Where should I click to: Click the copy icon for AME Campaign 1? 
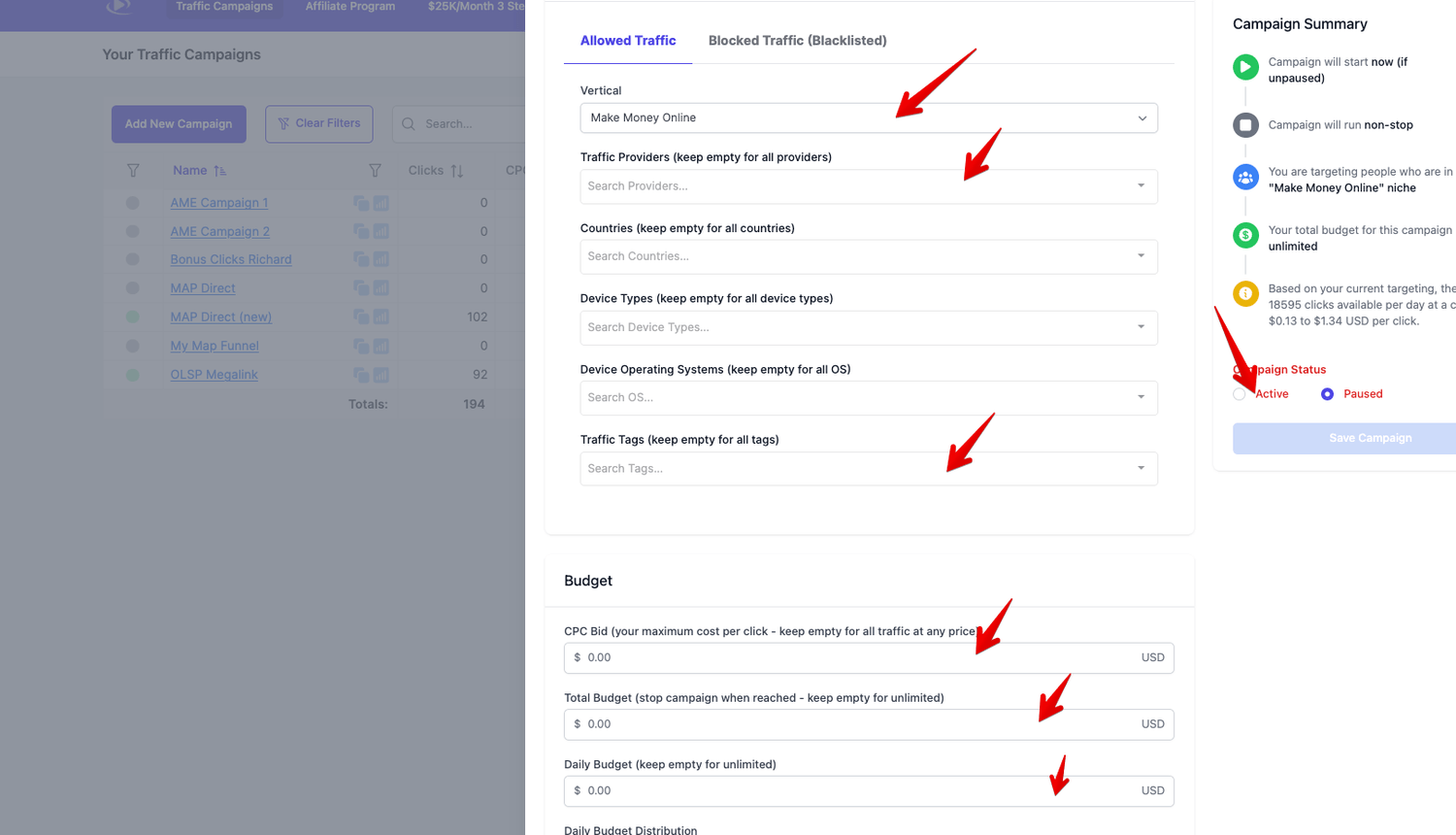point(361,203)
